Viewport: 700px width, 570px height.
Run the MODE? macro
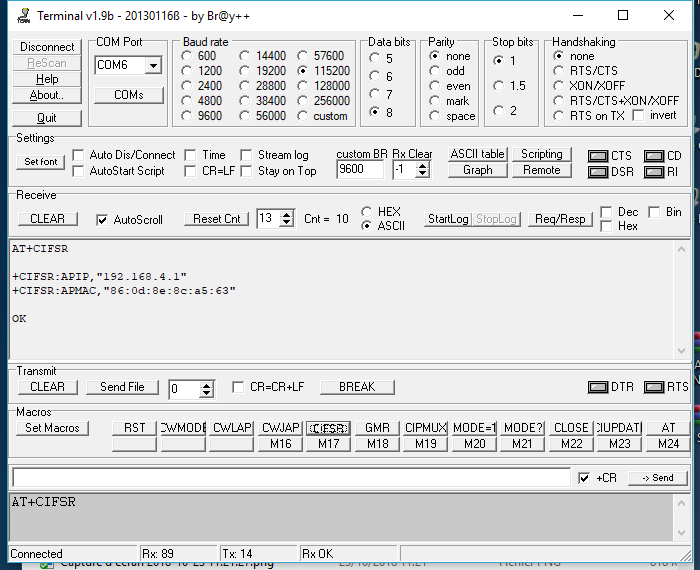(522, 428)
